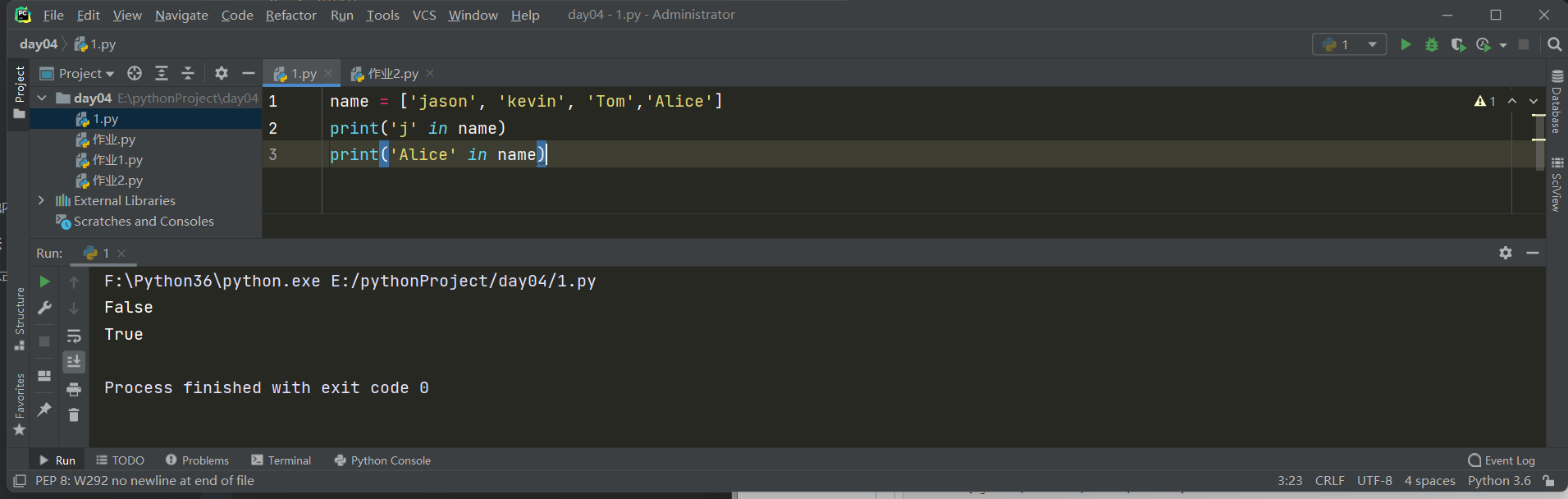Screen dimensions: 1568x499
Task: Click Select Opened File crosshair icon
Action: (x=135, y=73)
